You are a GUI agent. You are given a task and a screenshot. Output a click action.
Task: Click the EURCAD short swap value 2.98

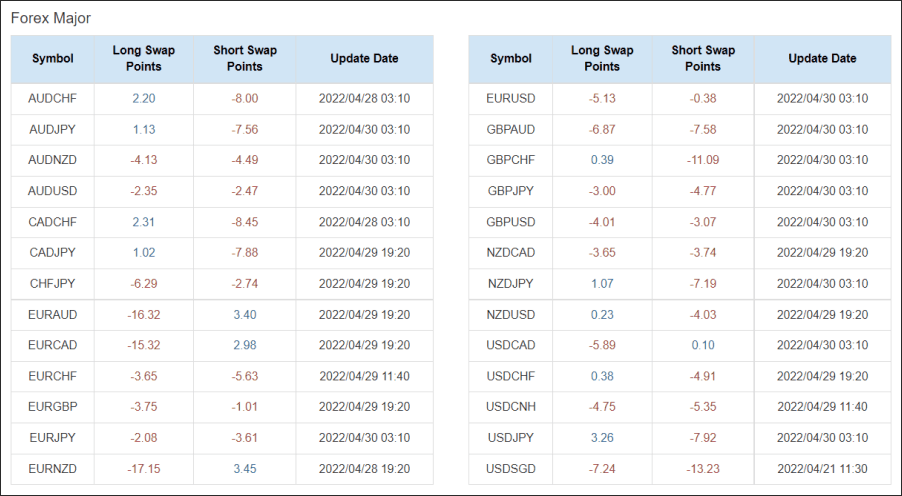244,345
